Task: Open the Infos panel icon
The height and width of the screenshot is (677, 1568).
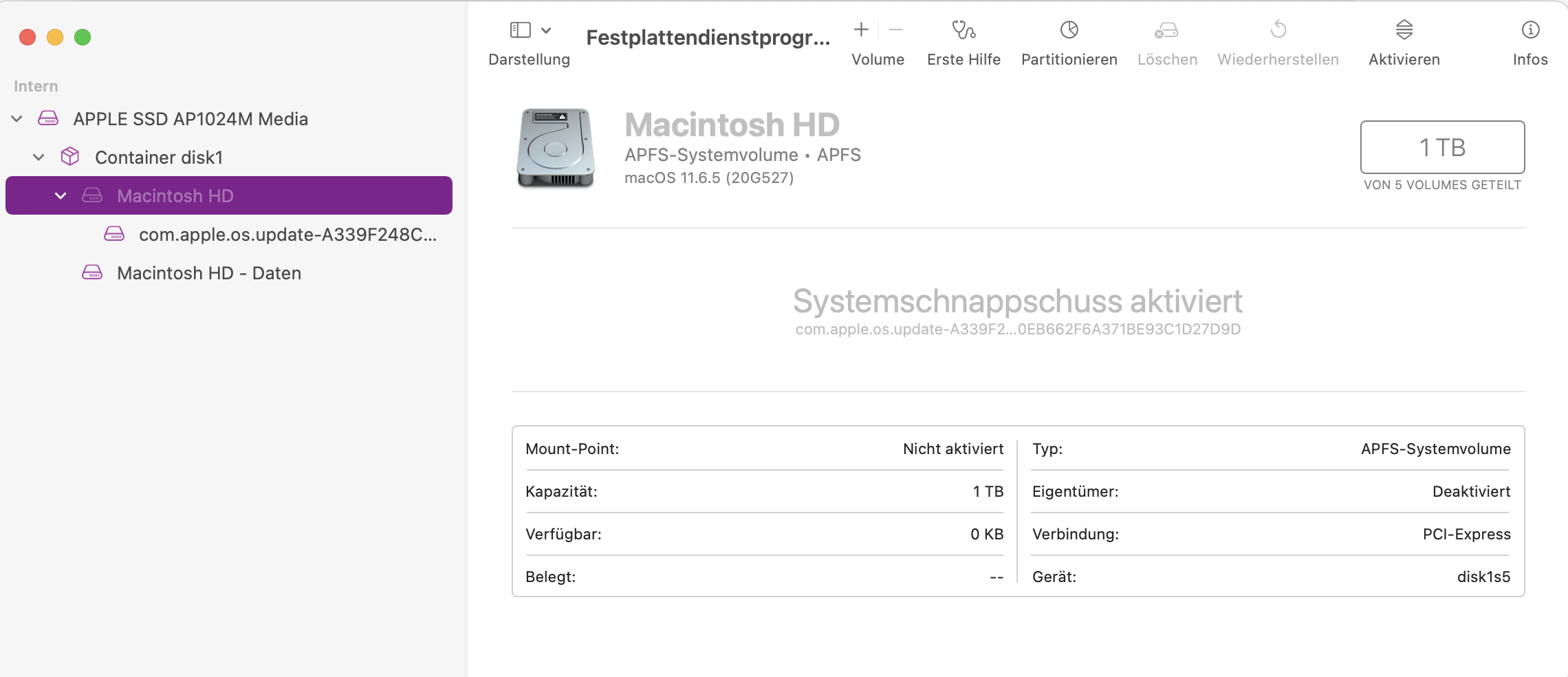Action: [x=1530, y=30]
